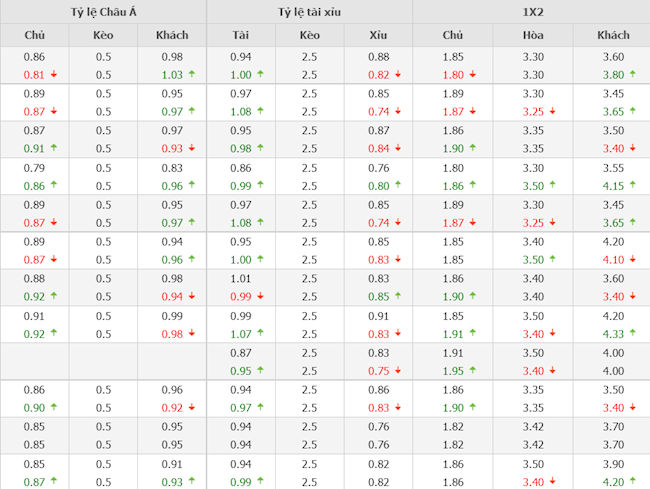Click the 1.01 odds value
The height and width of the screenshot is (489, 650).
click(241, 279)
